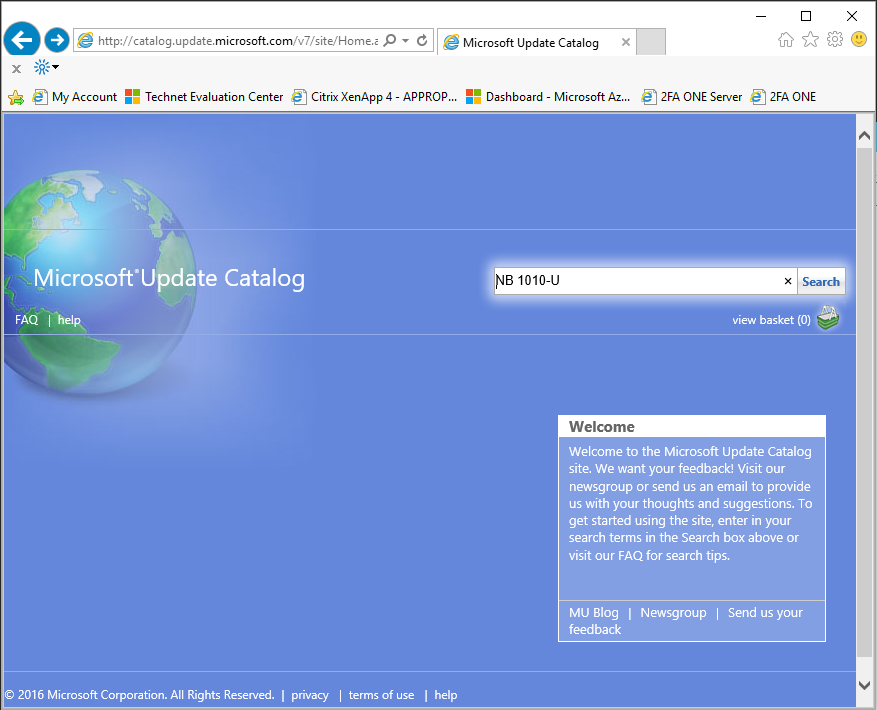This screenshot has width=877, height=710.
Task: Open the browser Home icon
Action: click(x=786, y=40)
